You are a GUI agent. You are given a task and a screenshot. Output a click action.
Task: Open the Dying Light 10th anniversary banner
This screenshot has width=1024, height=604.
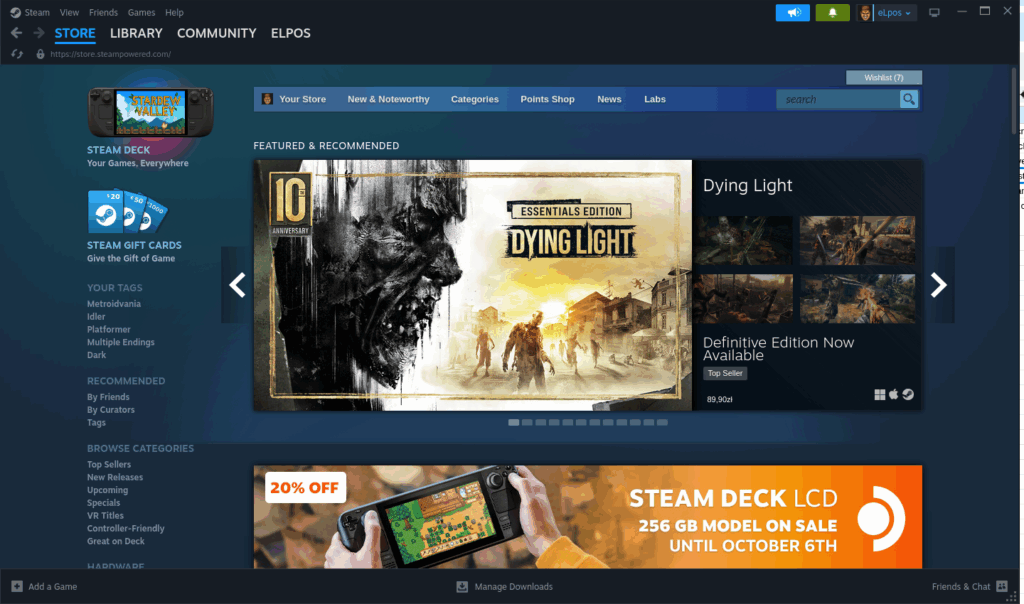click(x=473, y=285)
